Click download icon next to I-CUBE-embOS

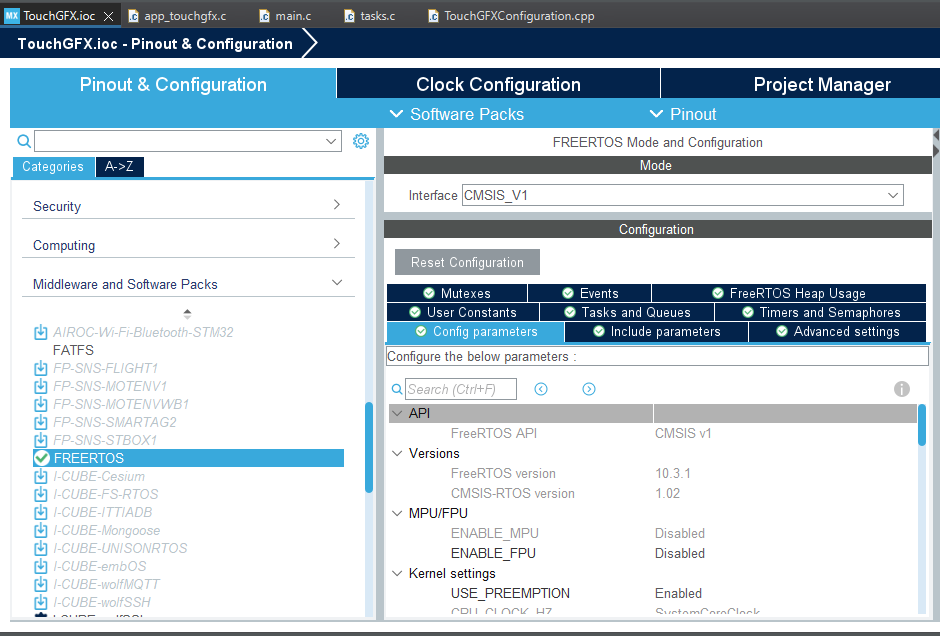(x=40, y=566)
